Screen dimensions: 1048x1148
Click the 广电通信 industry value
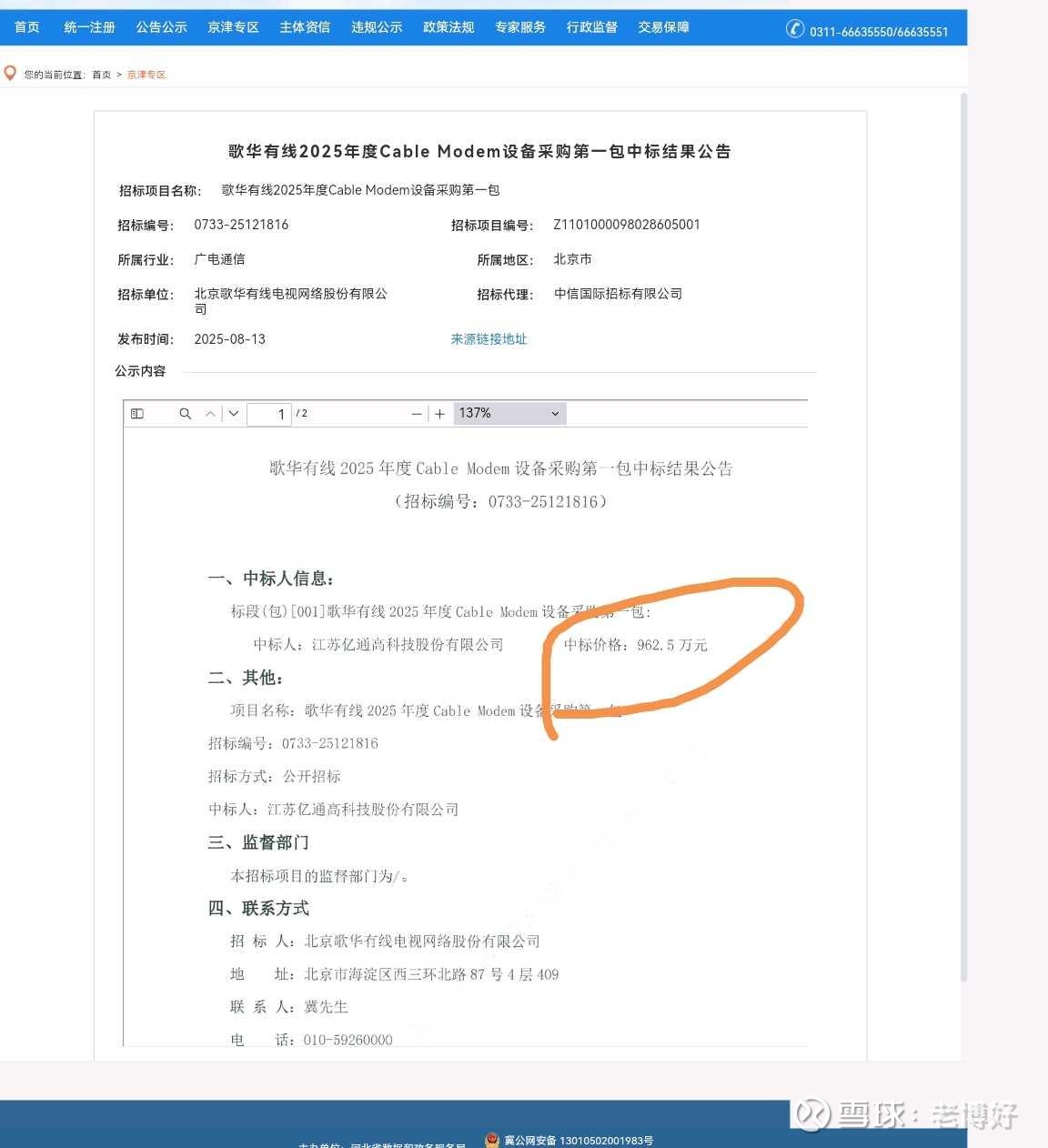[219, 259]
